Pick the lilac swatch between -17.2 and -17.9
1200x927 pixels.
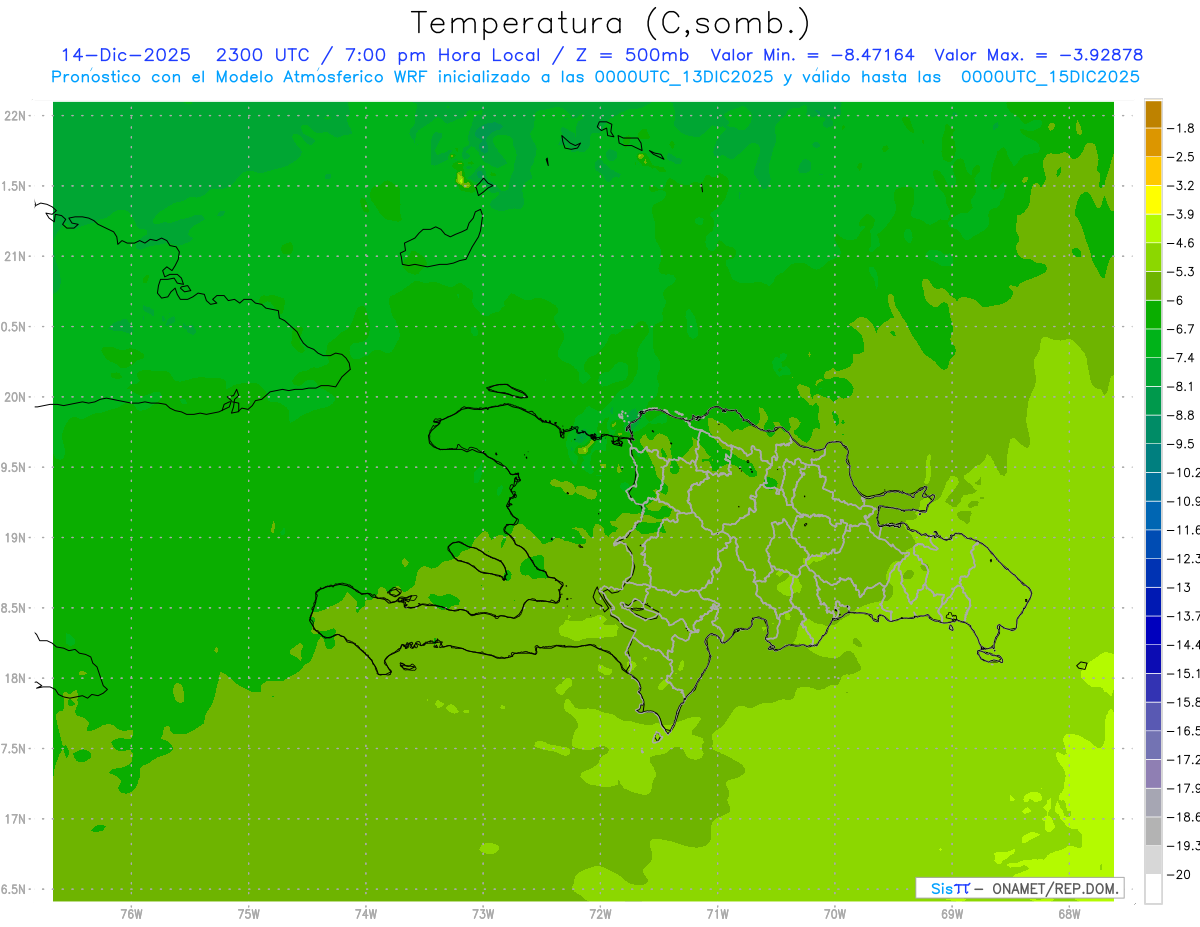pyautogui.click(x=1153, y=773)
